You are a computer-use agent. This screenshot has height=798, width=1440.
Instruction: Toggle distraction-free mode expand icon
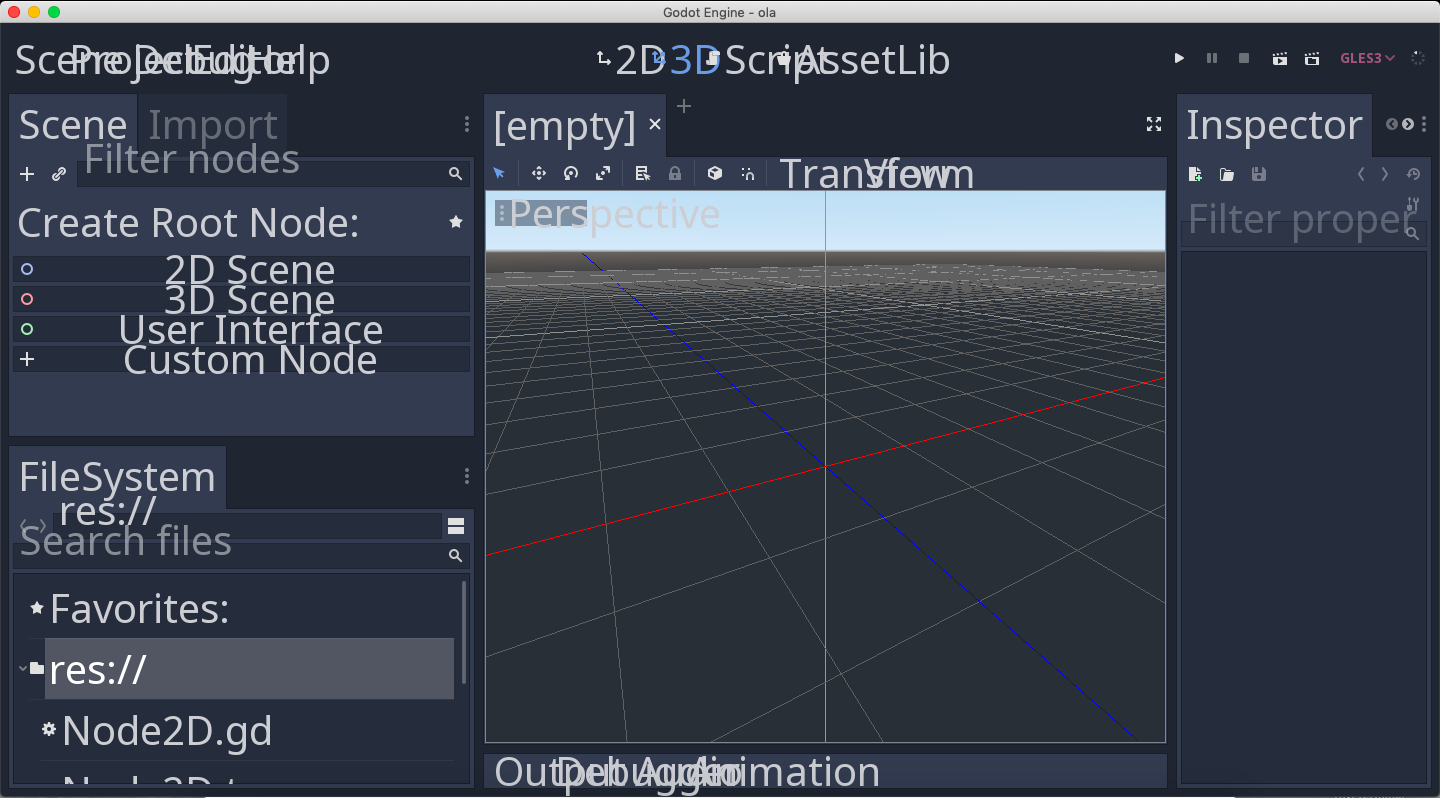[1153, 124]
